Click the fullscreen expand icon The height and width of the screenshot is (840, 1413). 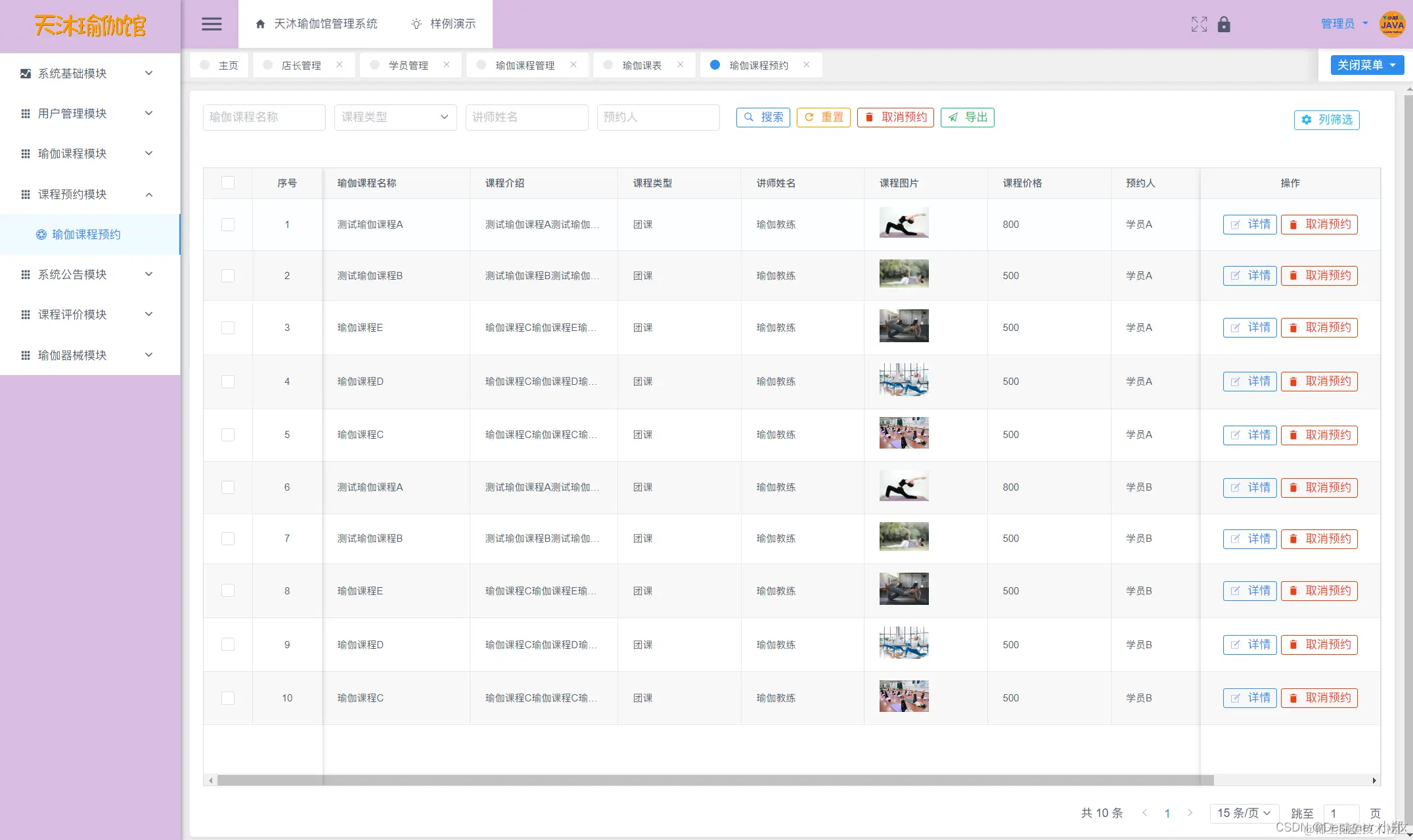(1199, 24)
